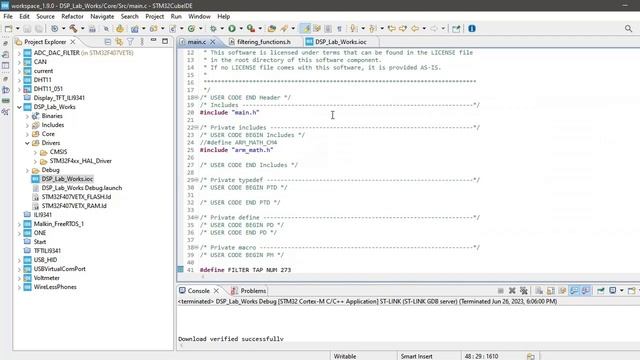Click the Writable status bar entry
Image resolution: width=640 pixels, height=360 pixels.
[345, 356]
